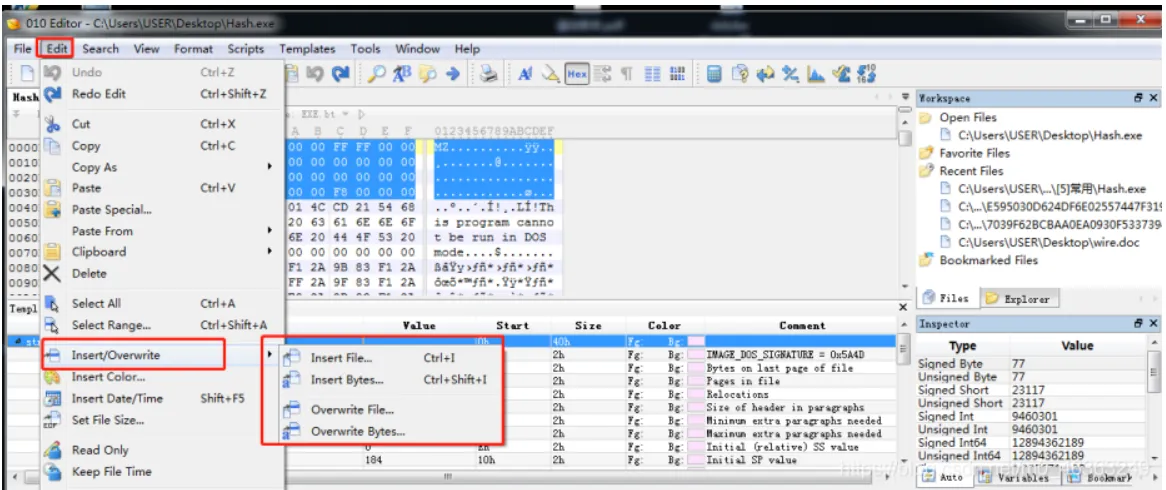Float the Workspace panel with undock icon

tap(1138, 98)
